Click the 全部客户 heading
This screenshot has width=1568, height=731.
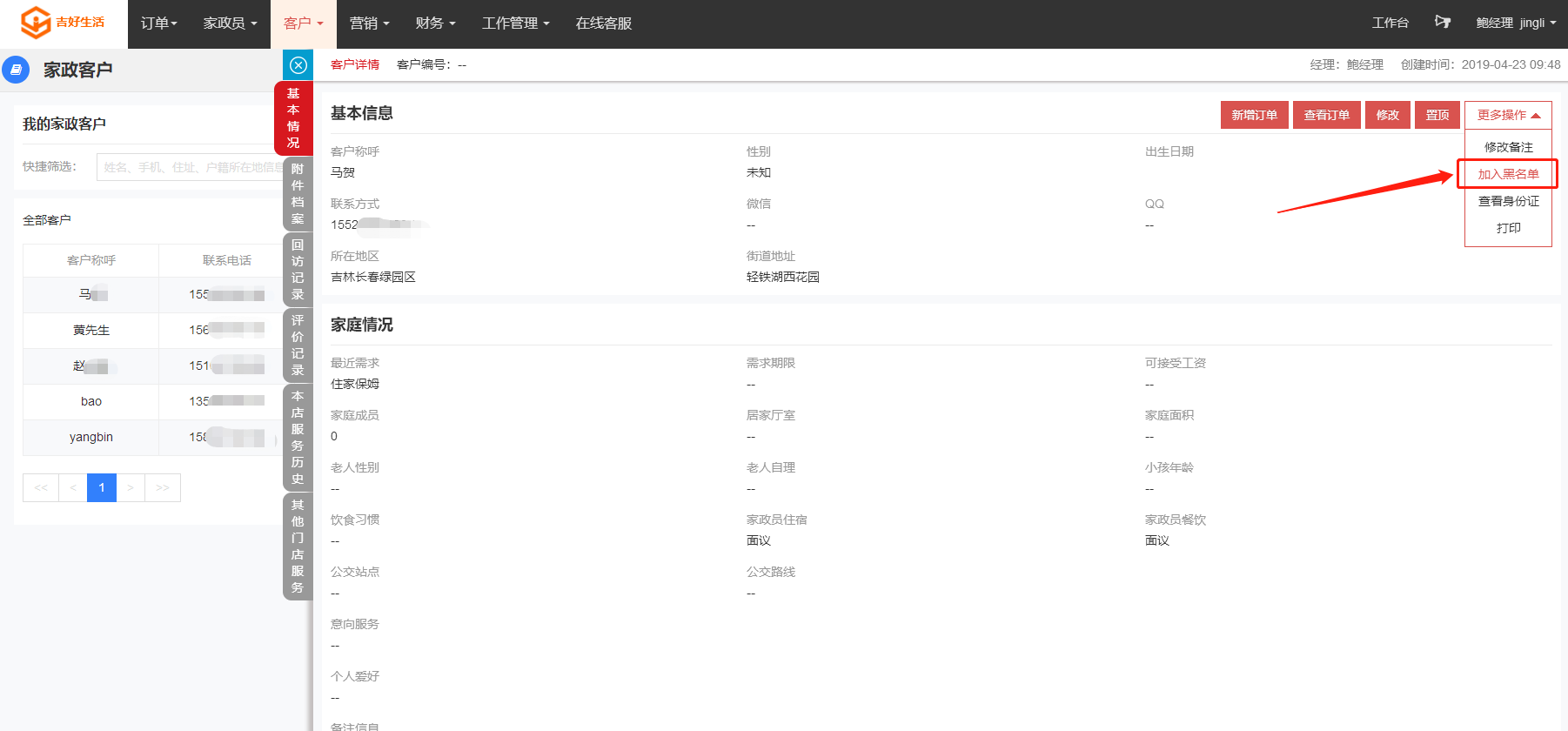point(47,220)
